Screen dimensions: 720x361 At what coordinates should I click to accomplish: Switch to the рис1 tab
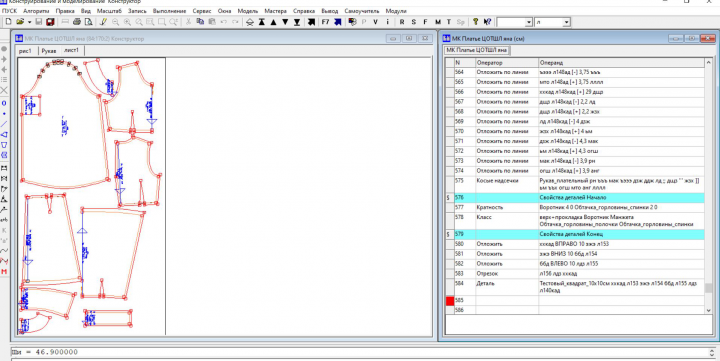(x=26, y=51)
